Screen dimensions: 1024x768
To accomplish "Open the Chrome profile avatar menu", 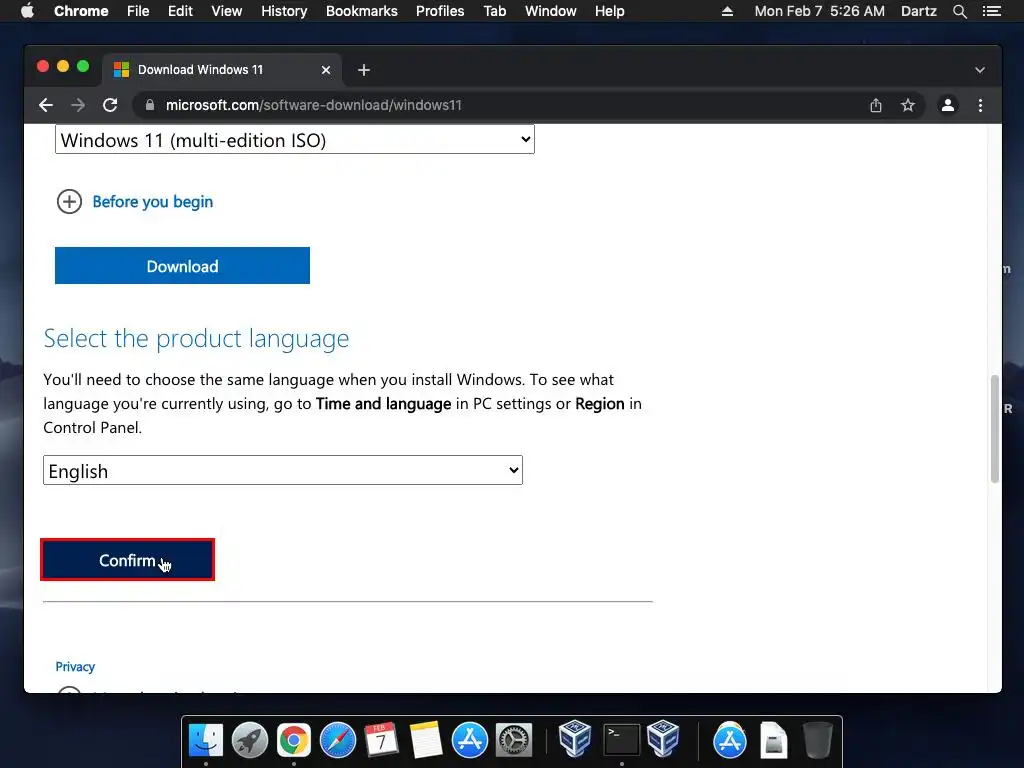I will [x=948, y=105].
